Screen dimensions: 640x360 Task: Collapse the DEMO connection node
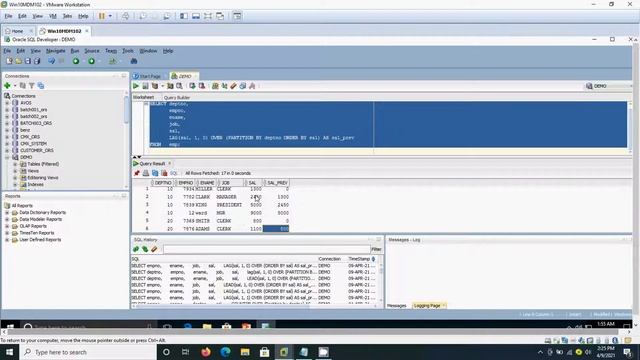click(x=7, y=157)
